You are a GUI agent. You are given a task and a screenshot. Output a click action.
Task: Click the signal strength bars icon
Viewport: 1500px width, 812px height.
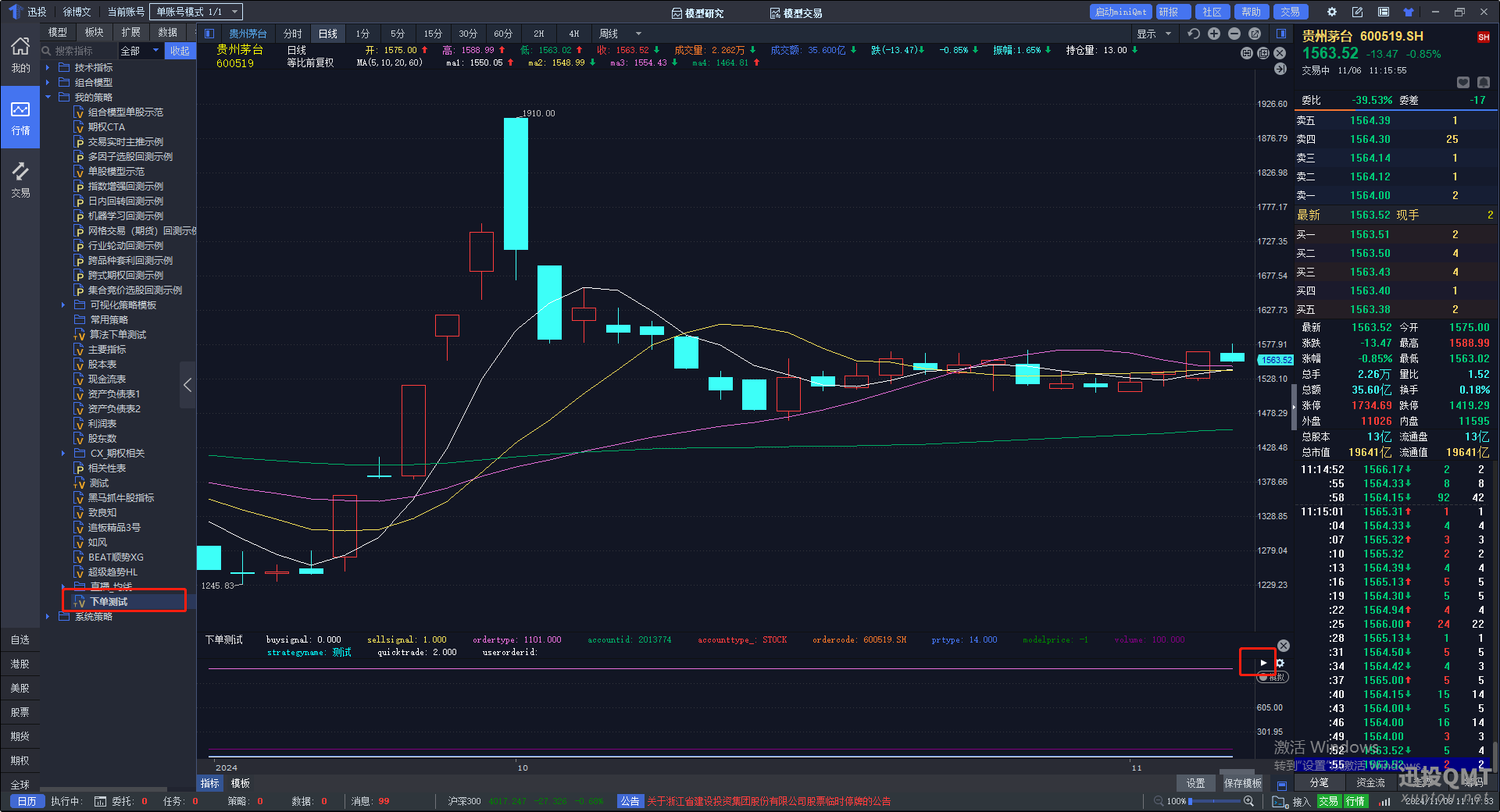click(x=1384, y=802)
